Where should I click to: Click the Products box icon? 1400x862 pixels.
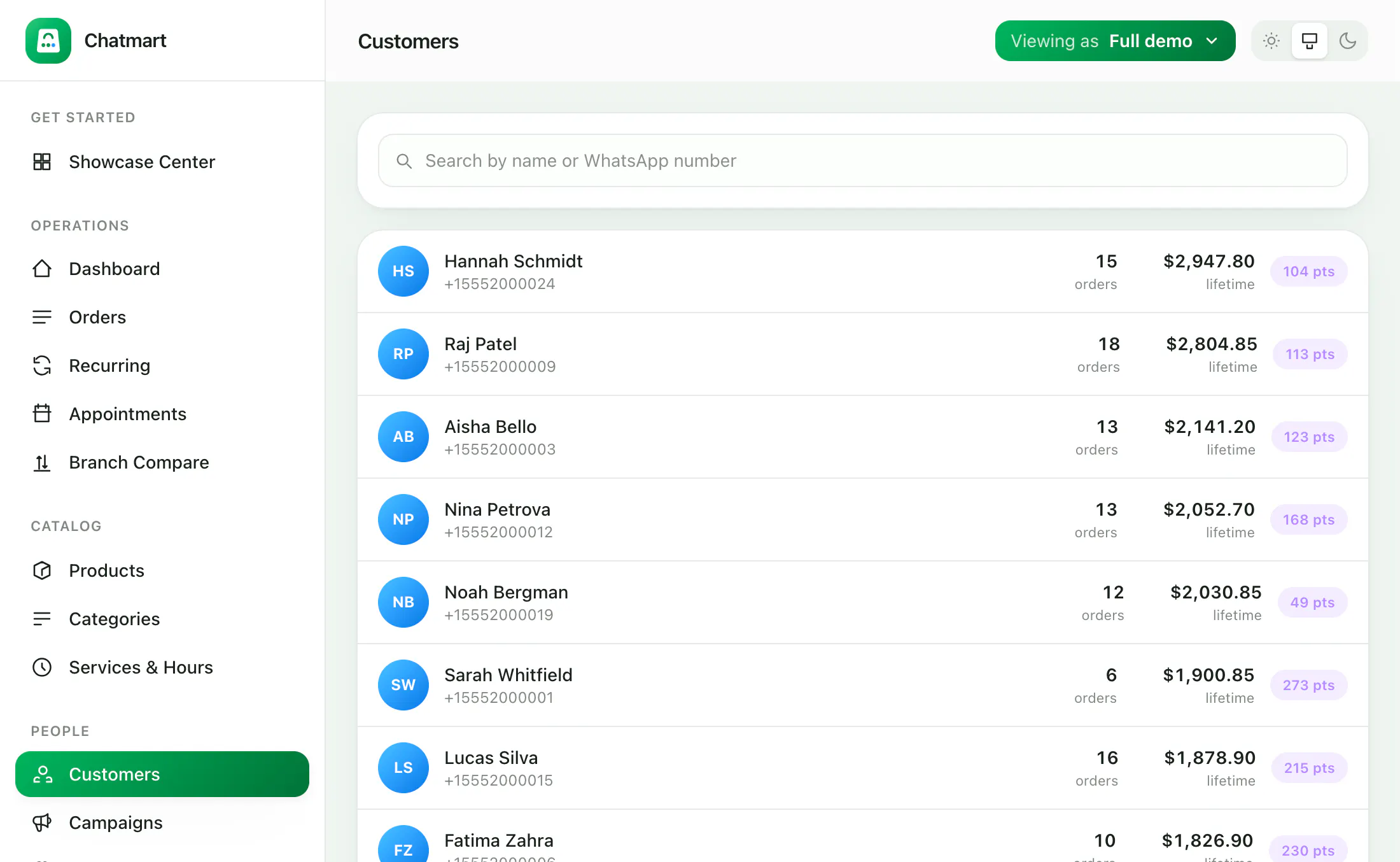[42, 570]
